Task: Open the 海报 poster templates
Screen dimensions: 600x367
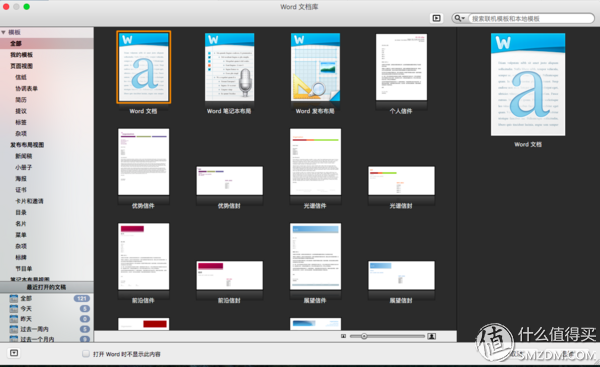Action: [x=21, y=179]
